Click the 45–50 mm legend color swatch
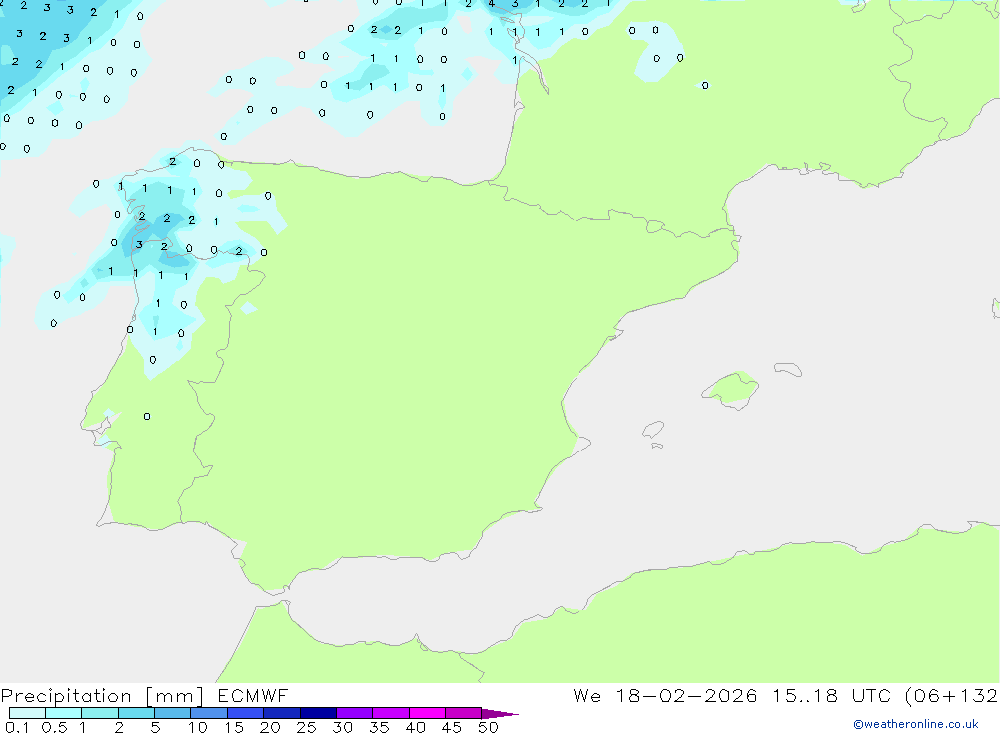The height and width of the screenshot is (733, 1000). tap(464, 713)
